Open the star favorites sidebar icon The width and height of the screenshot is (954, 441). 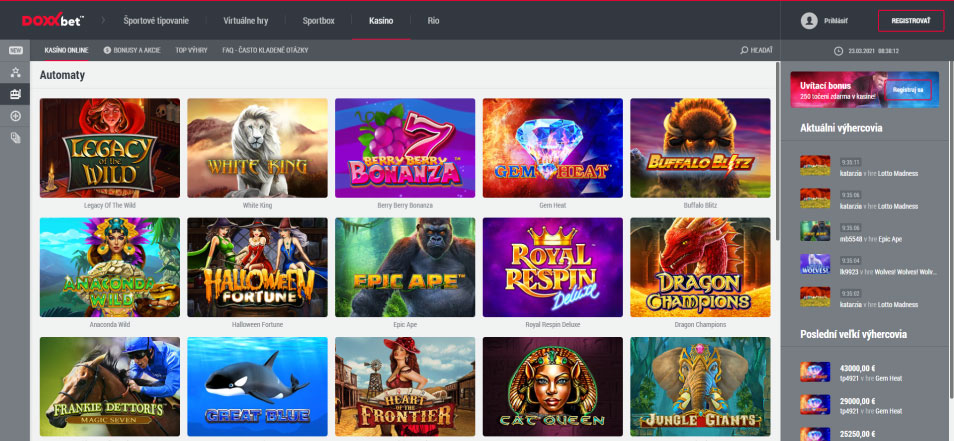click(15, 72)
